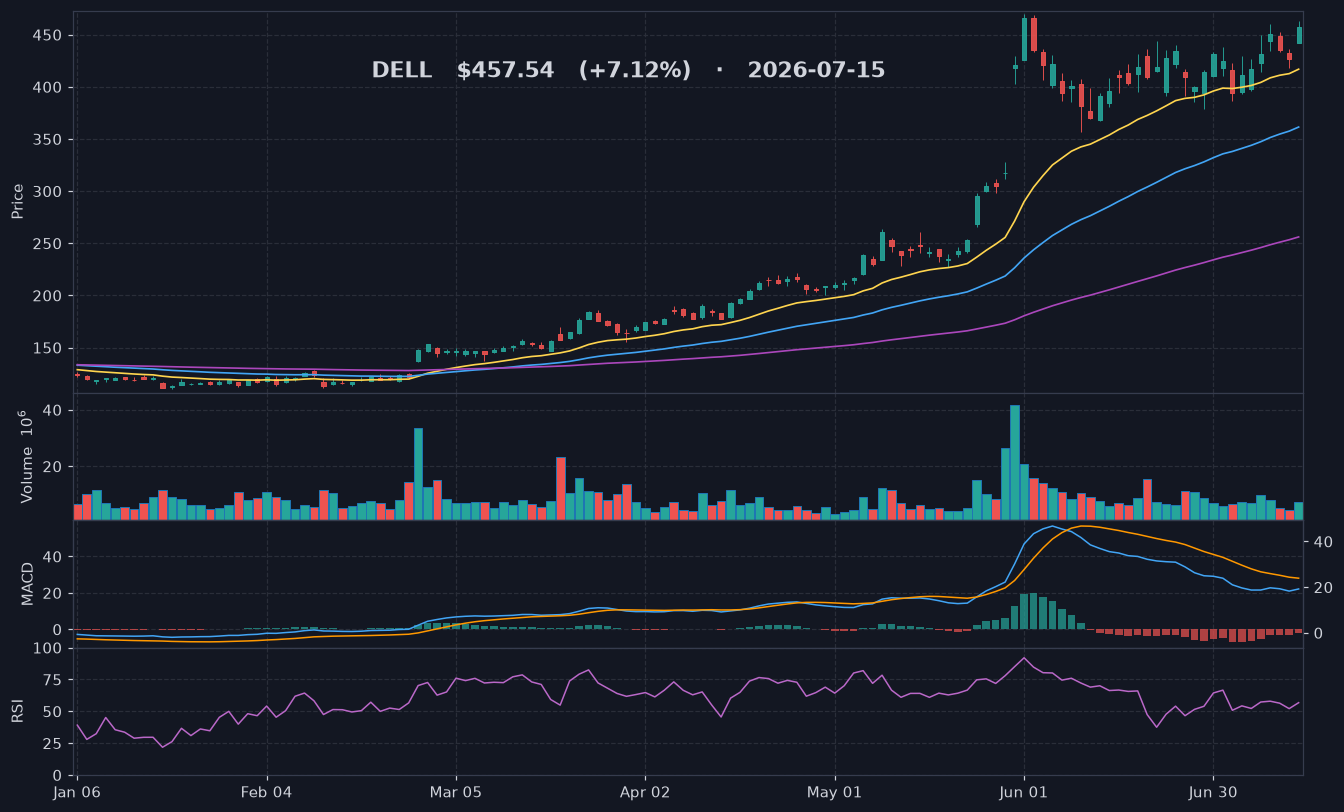Click the 250 price axis tick

click(x=48, y=244)
